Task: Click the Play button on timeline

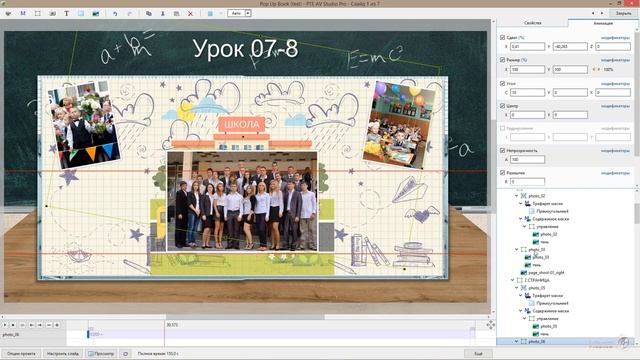Action: 5,325
